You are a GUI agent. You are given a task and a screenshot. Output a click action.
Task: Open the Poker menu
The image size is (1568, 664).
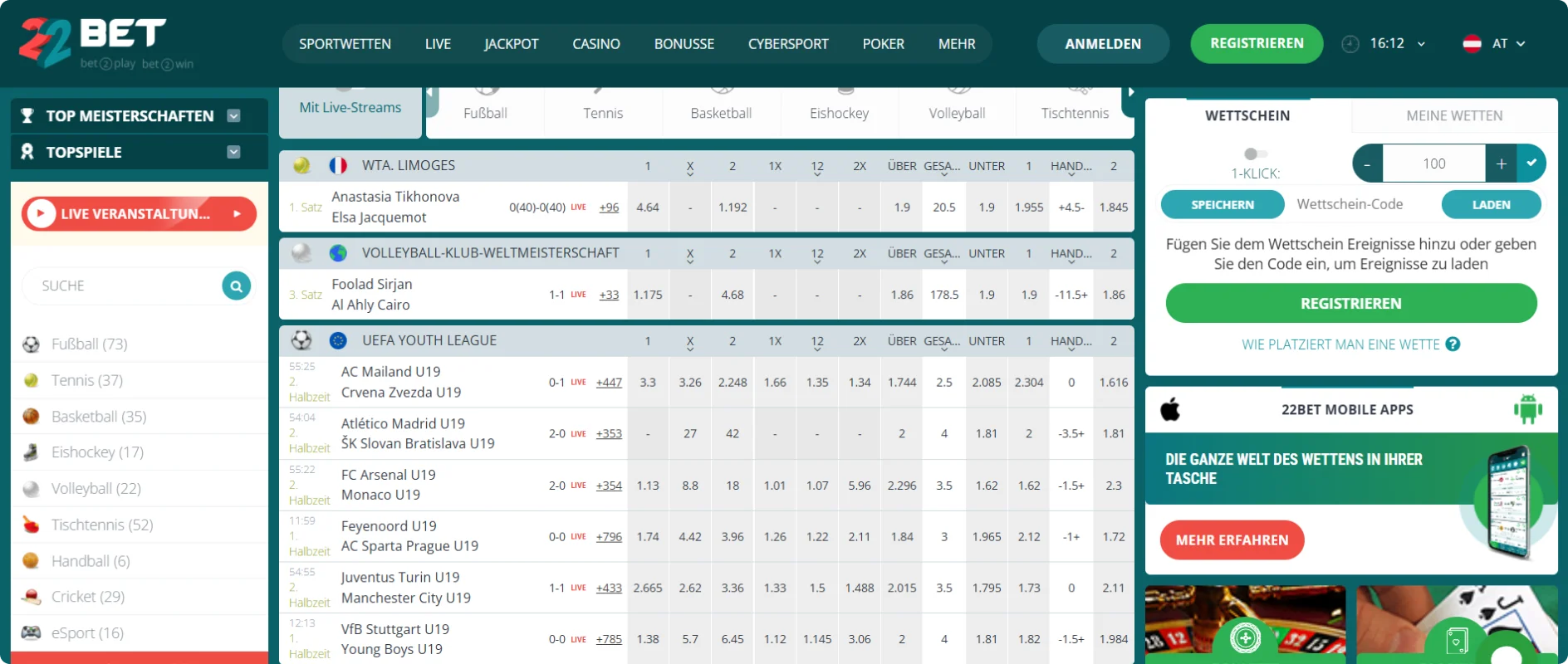point(883,44)
